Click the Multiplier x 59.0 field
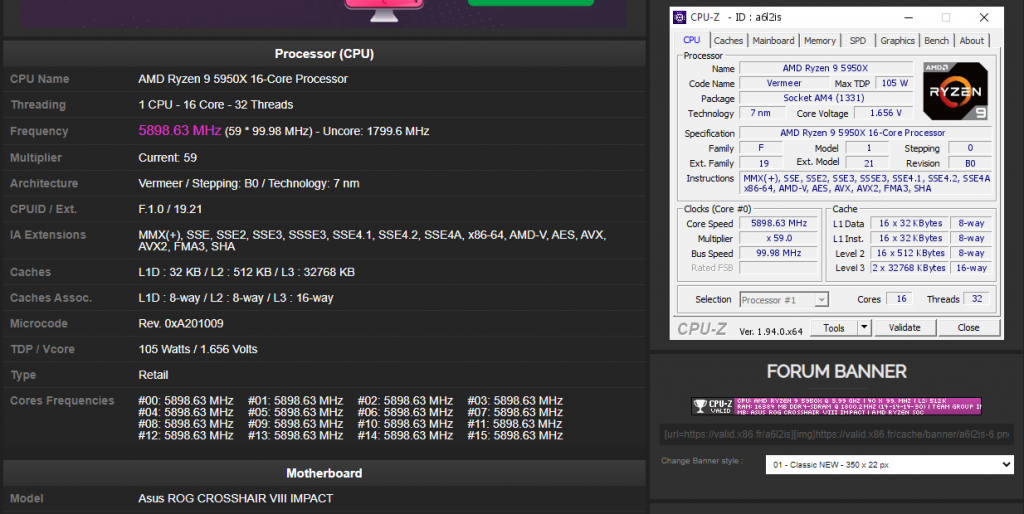The width and height of the screenshot is (1024, 514). tap(778, 238)
